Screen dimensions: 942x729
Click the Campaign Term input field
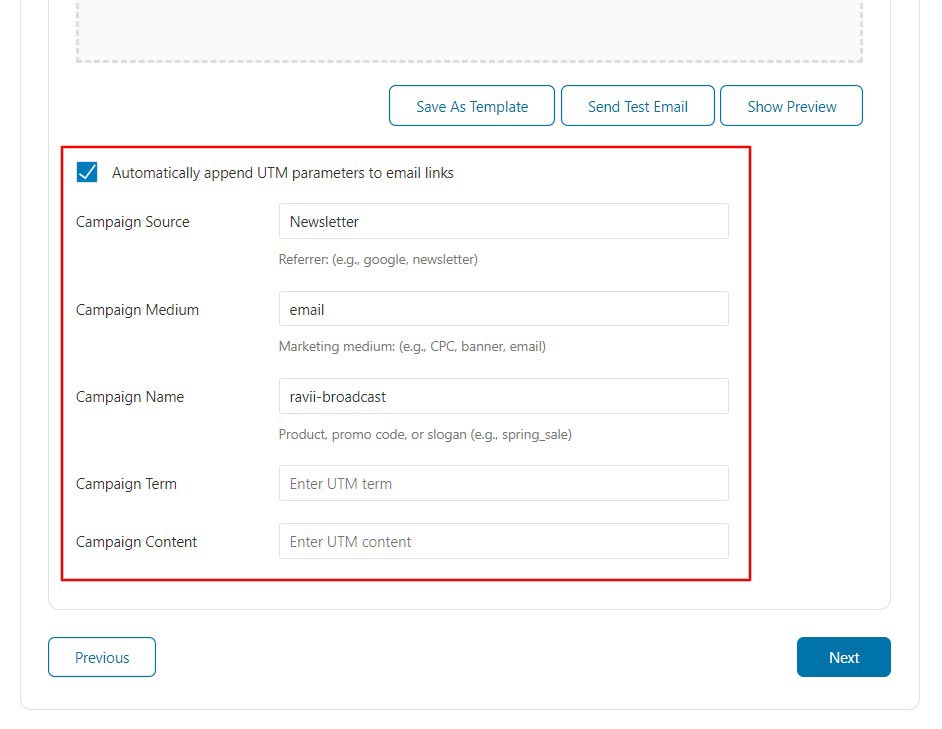point(503,483)
